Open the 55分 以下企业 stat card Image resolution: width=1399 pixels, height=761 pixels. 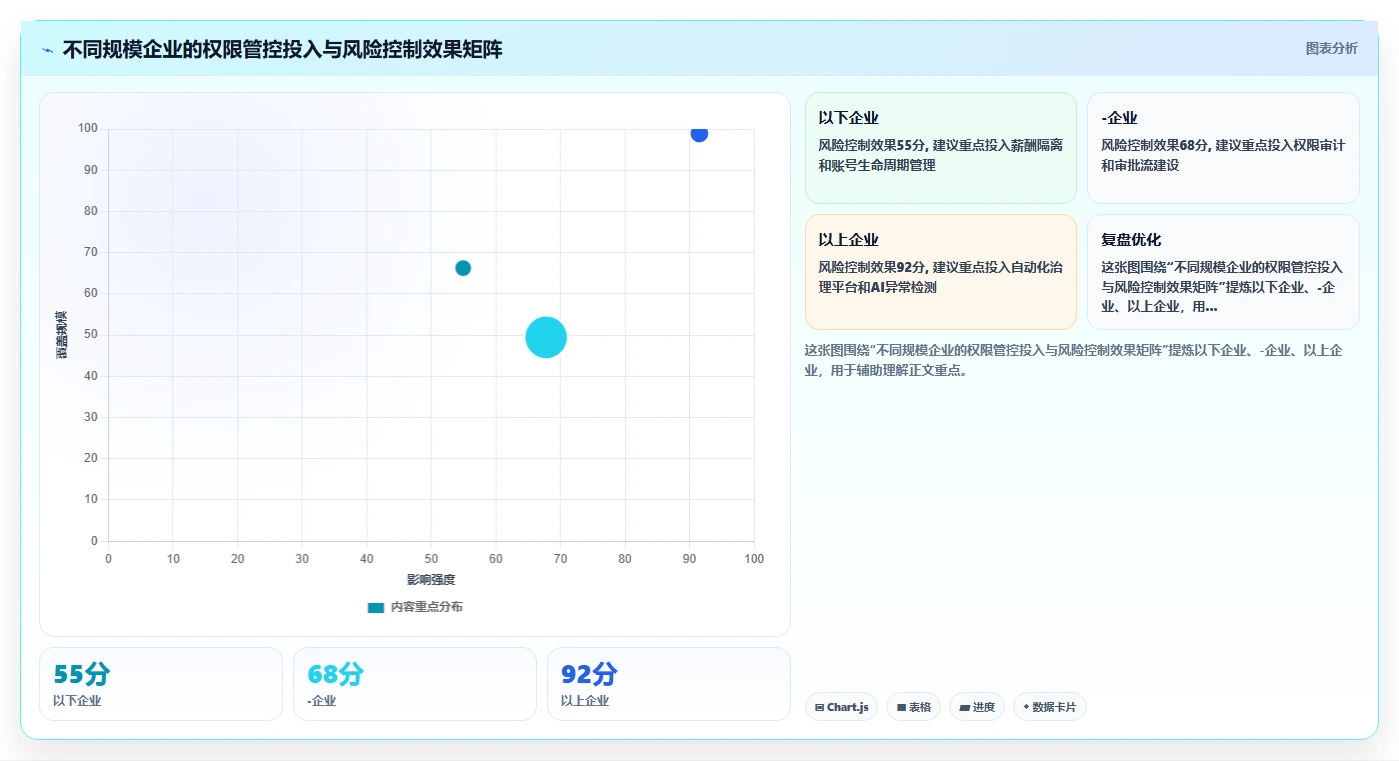(161, 684)
